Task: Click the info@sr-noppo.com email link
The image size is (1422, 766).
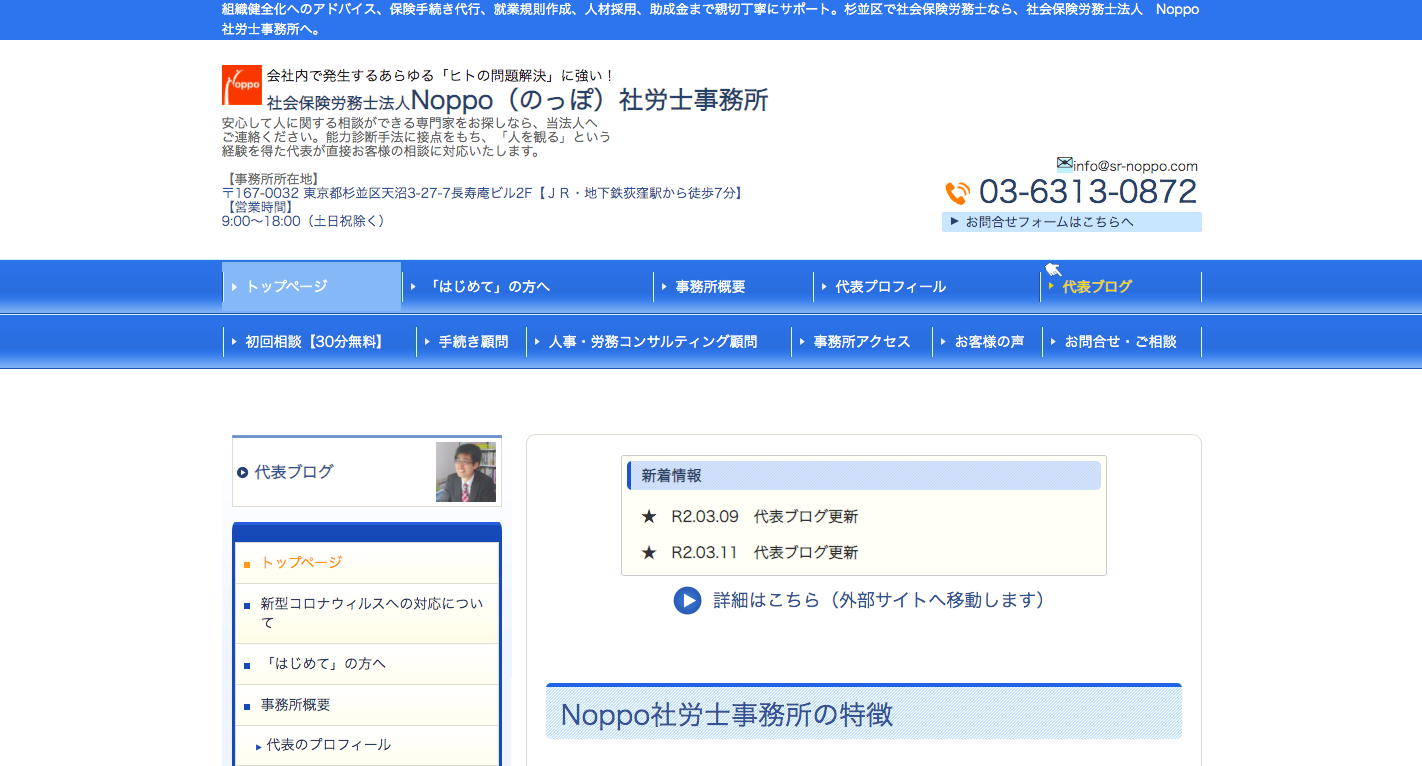Action: [x=1132, y=165]
